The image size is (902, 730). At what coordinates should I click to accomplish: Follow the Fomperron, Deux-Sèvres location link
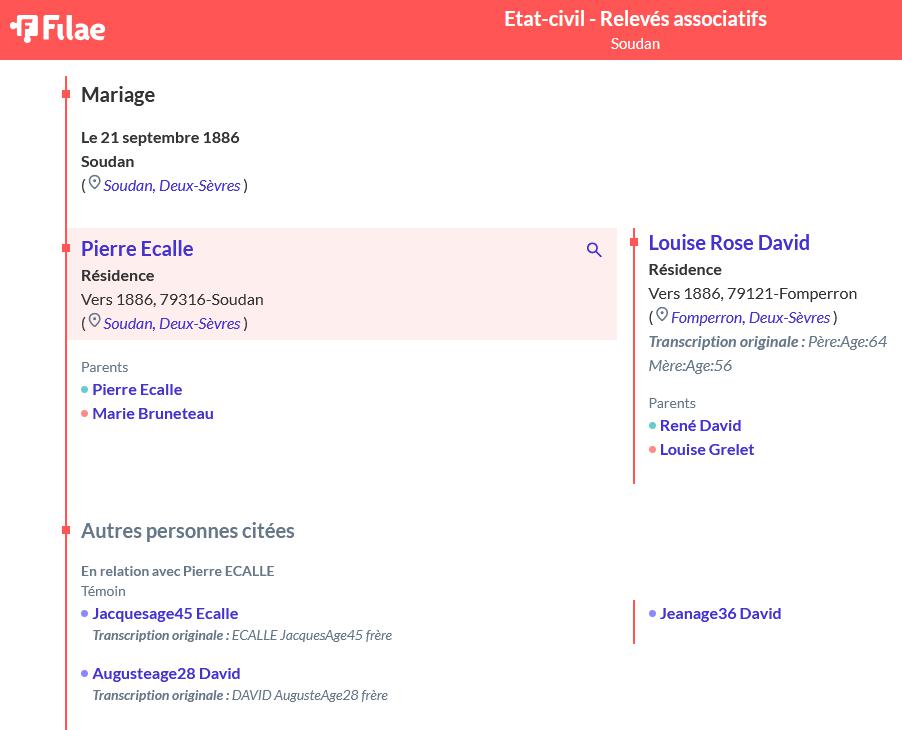[750, 318]
